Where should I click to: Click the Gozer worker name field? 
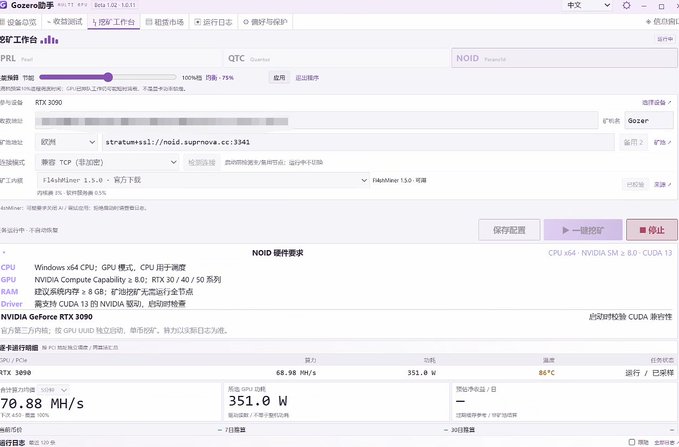649,121
